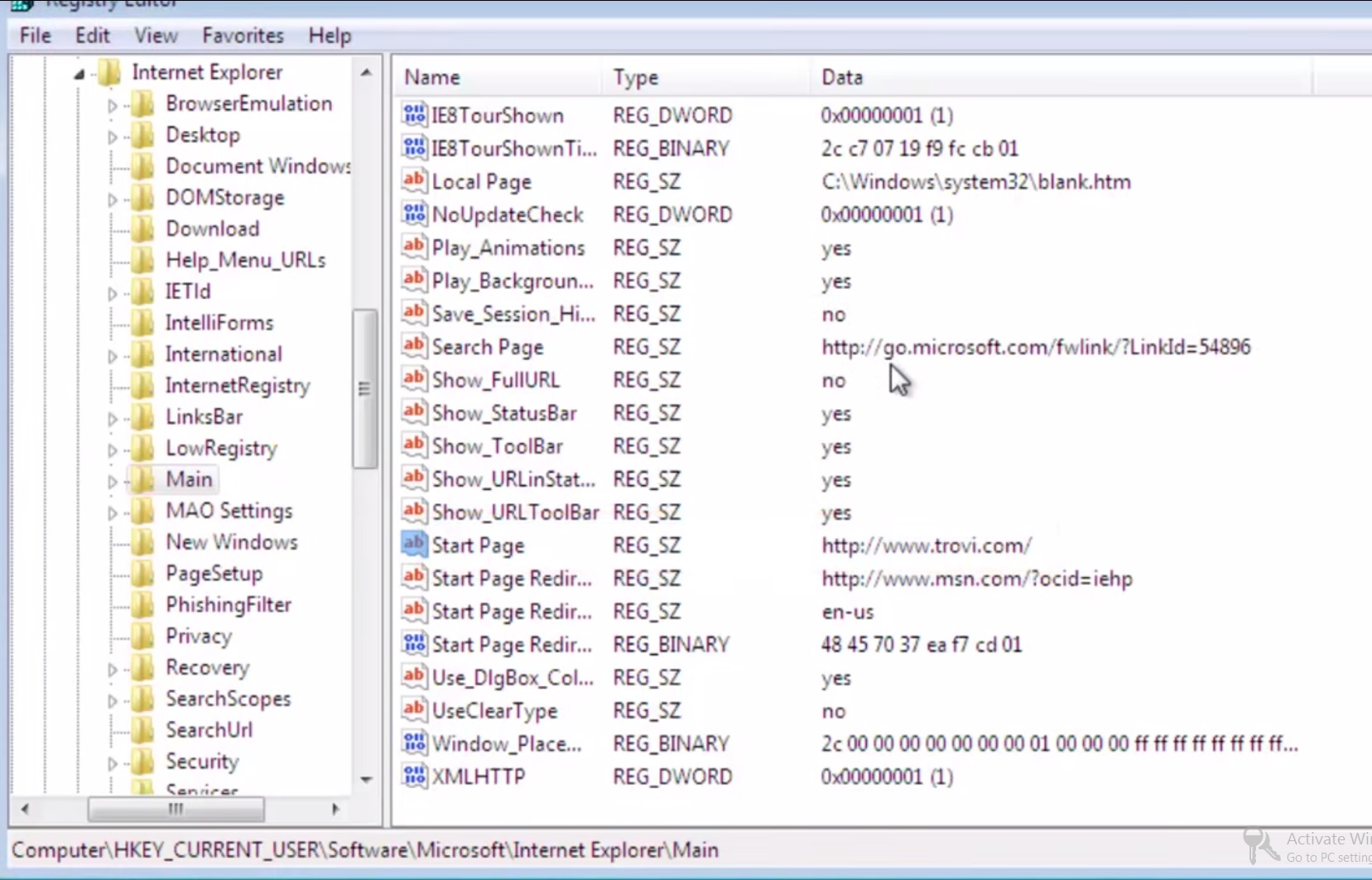Open the View menu
The width and height of the screenshot is (1372, 880).
pos(156,36)
